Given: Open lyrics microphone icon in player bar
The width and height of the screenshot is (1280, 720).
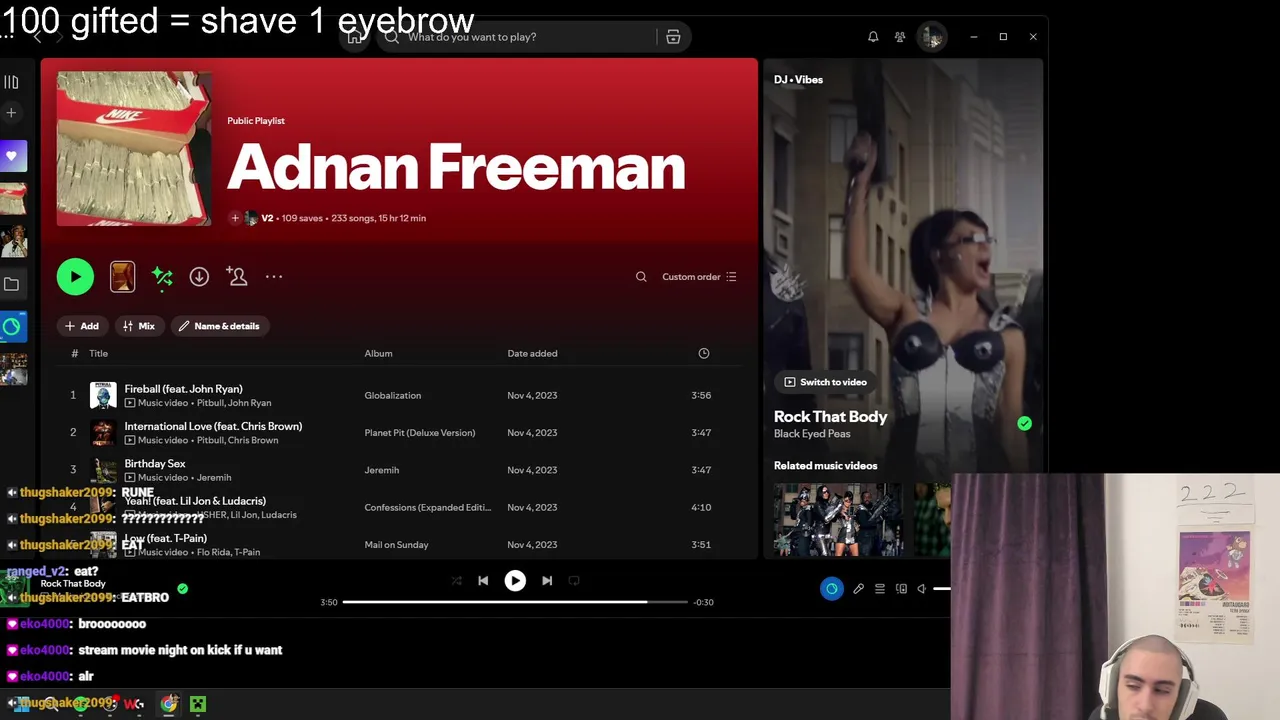Looking at the screenshot, I should 858,589.
